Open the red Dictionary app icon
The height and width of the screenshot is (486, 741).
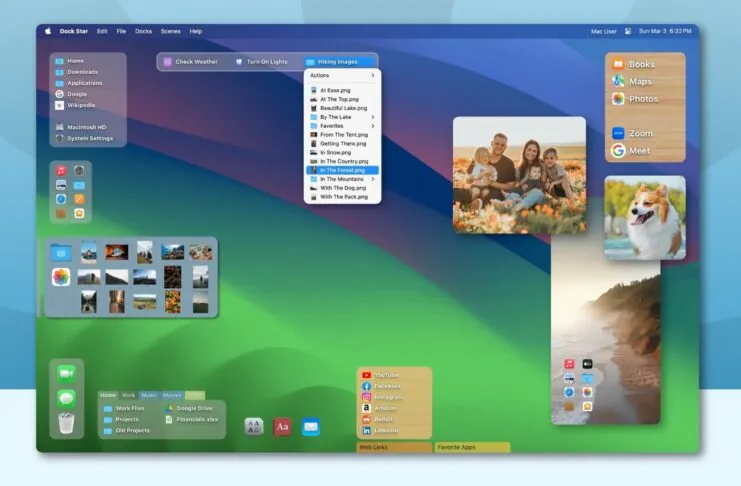[283, 427]
